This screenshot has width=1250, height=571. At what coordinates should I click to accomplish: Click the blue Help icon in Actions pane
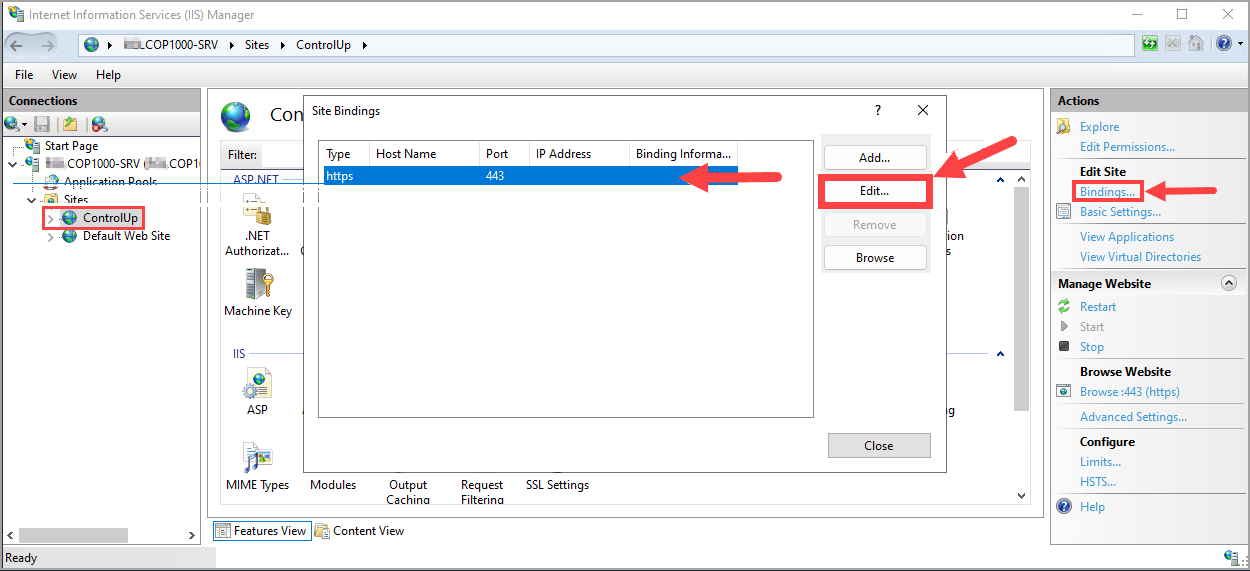[x=1065, y=506]
